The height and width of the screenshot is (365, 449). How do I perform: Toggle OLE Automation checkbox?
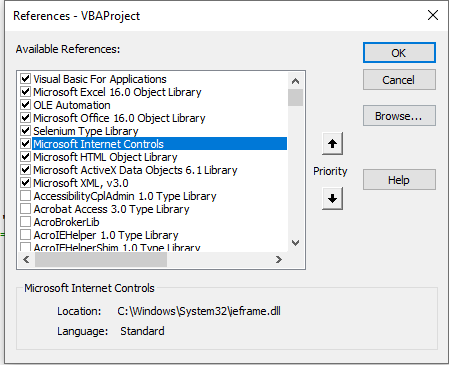(x=26, y=105)
